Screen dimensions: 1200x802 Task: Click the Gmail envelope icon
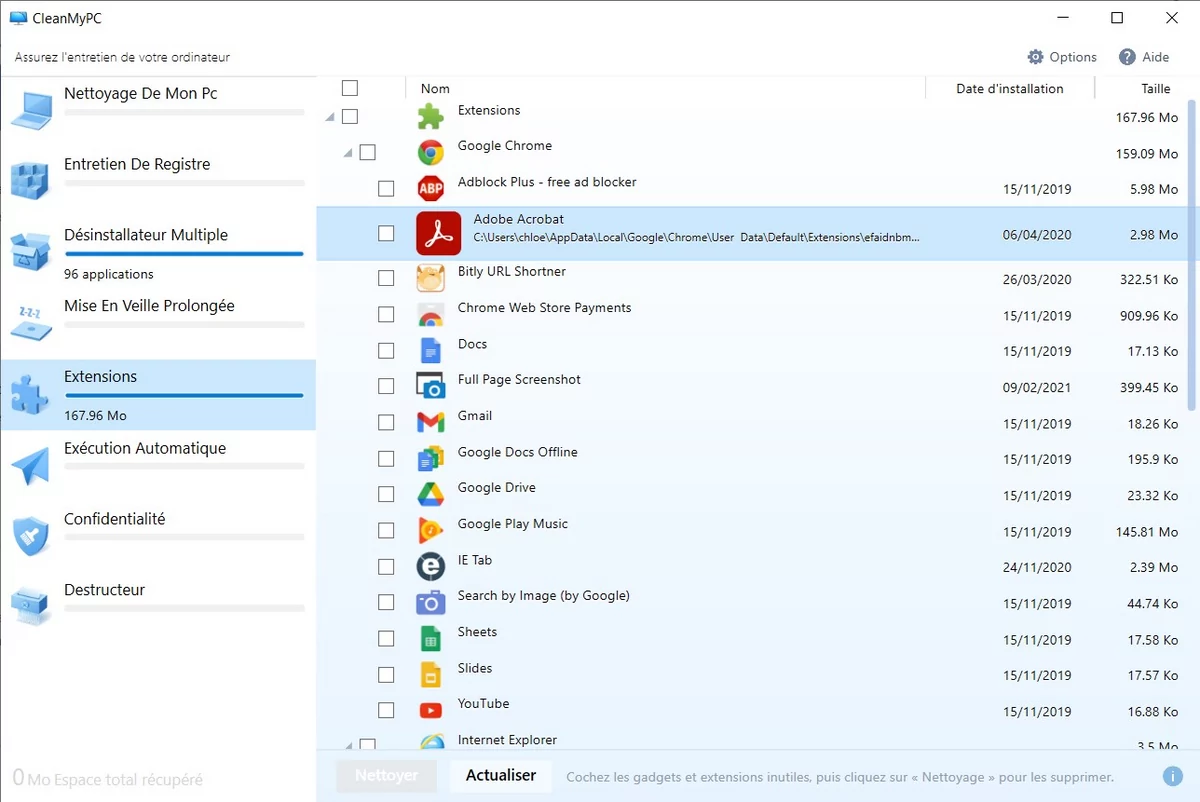(x=431, y=422)
